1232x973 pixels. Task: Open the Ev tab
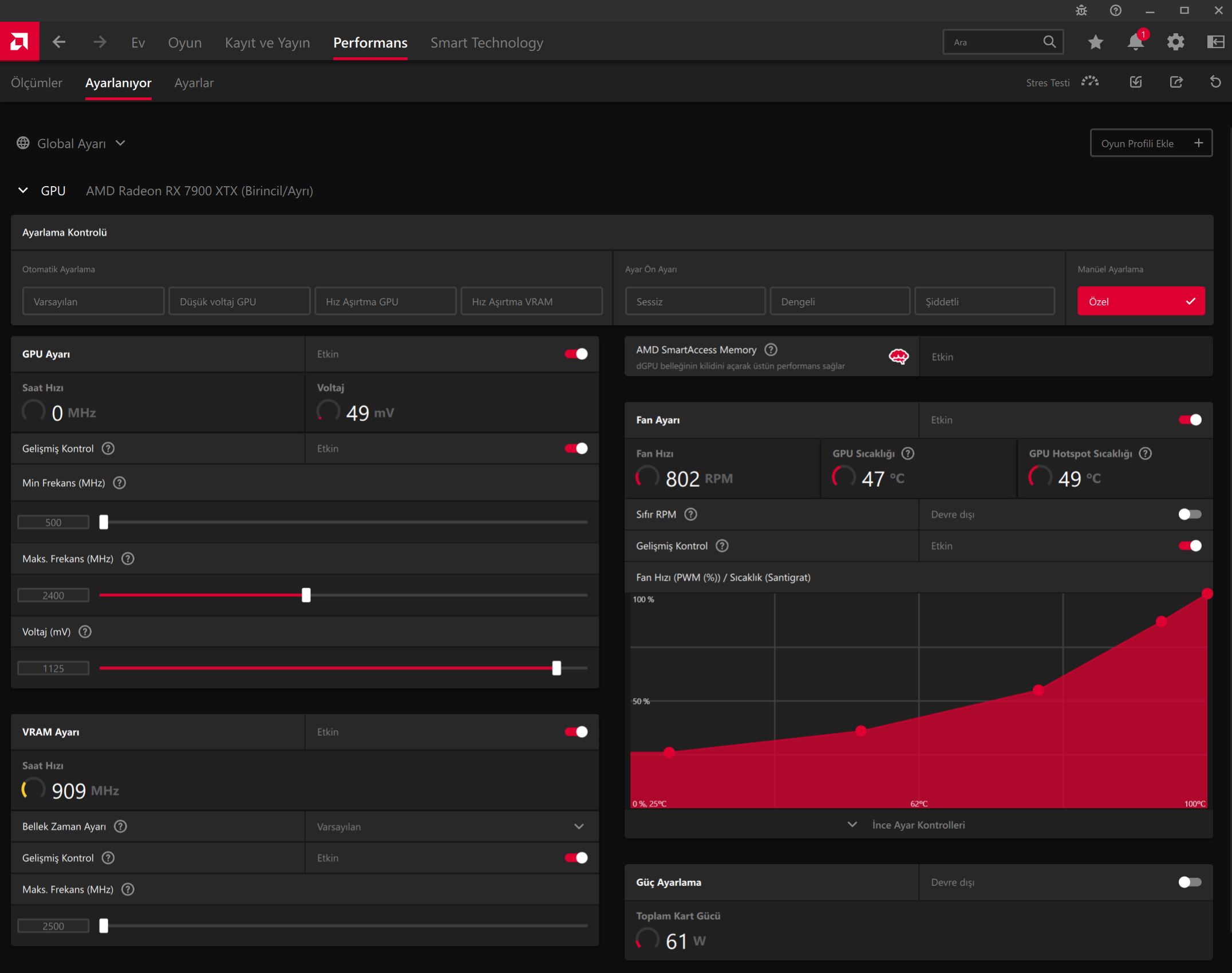[x=138, y=42]
